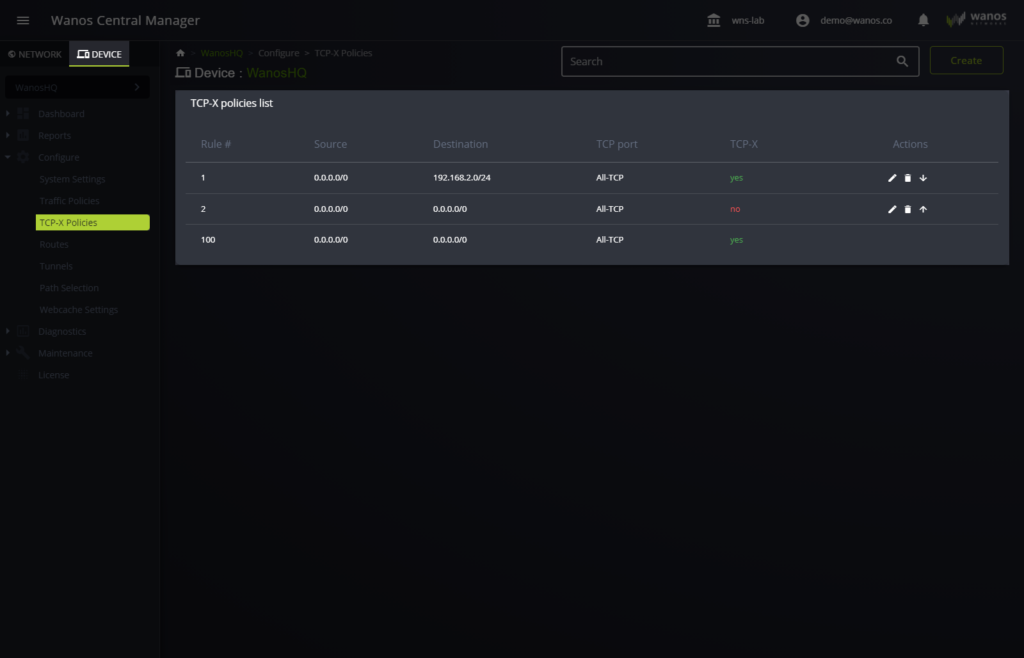The height and width of the screenshot is (658, 1024).
Task: Collapse the Configure section
Action: [x=8, y=157]
